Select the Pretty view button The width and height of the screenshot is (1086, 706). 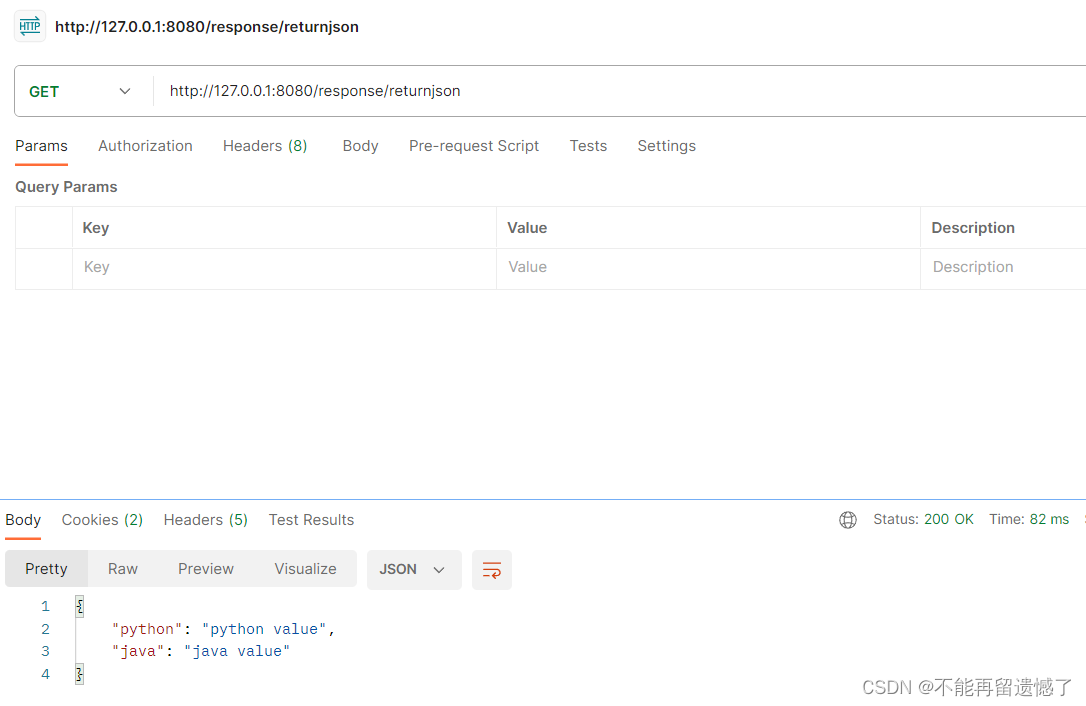click(x=46, y=569)
